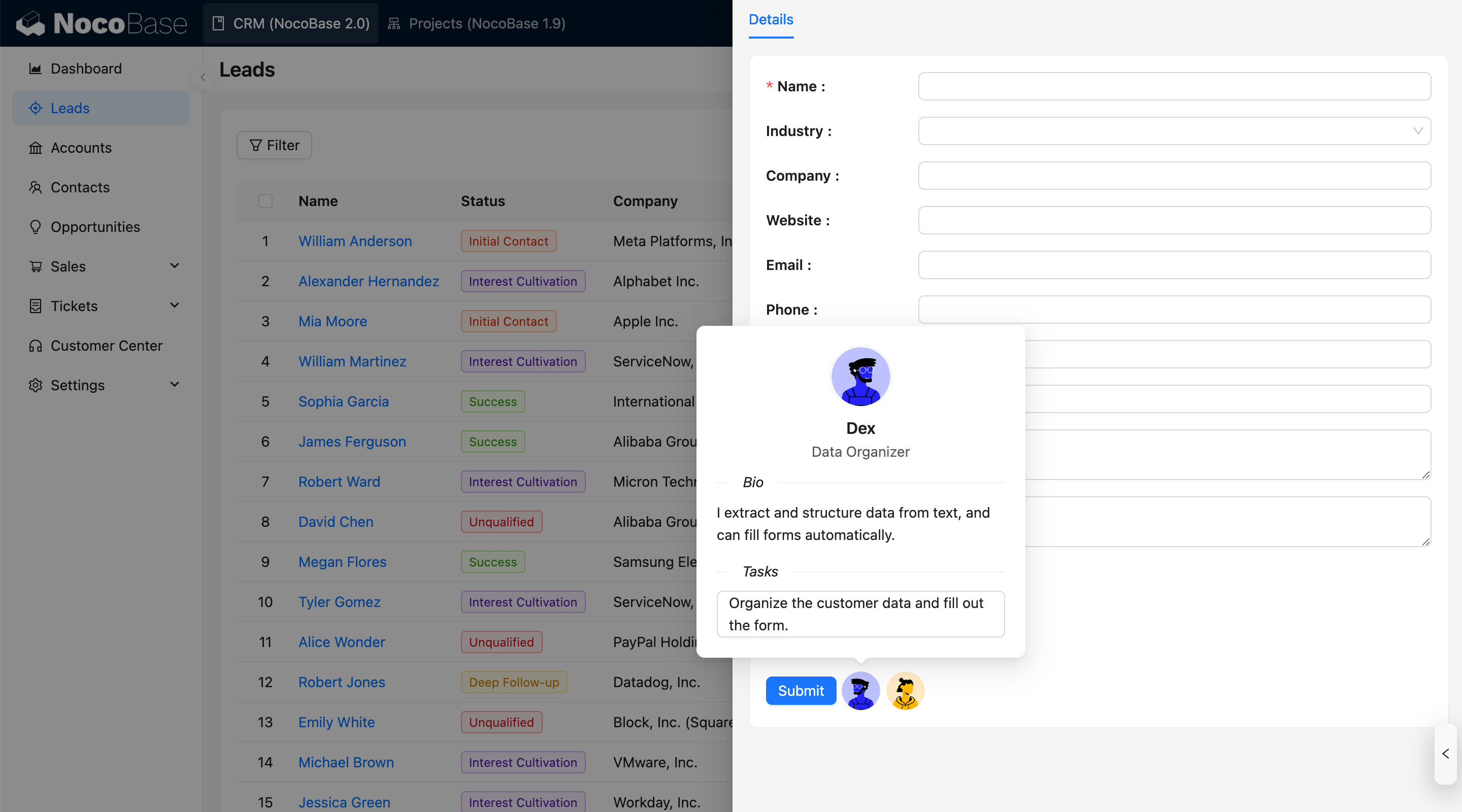1462x812 pixels.
Task: Collapse the sidebar with the arrow handle
Action: coord(203,77)
